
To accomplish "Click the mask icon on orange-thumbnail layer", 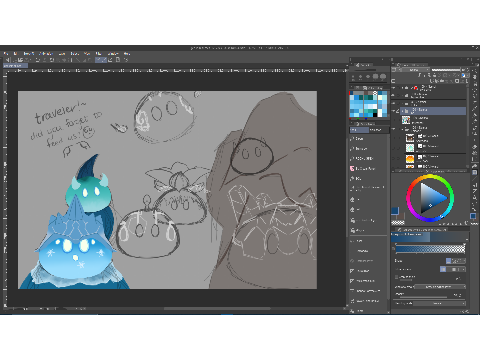I will tap(420, 156).
